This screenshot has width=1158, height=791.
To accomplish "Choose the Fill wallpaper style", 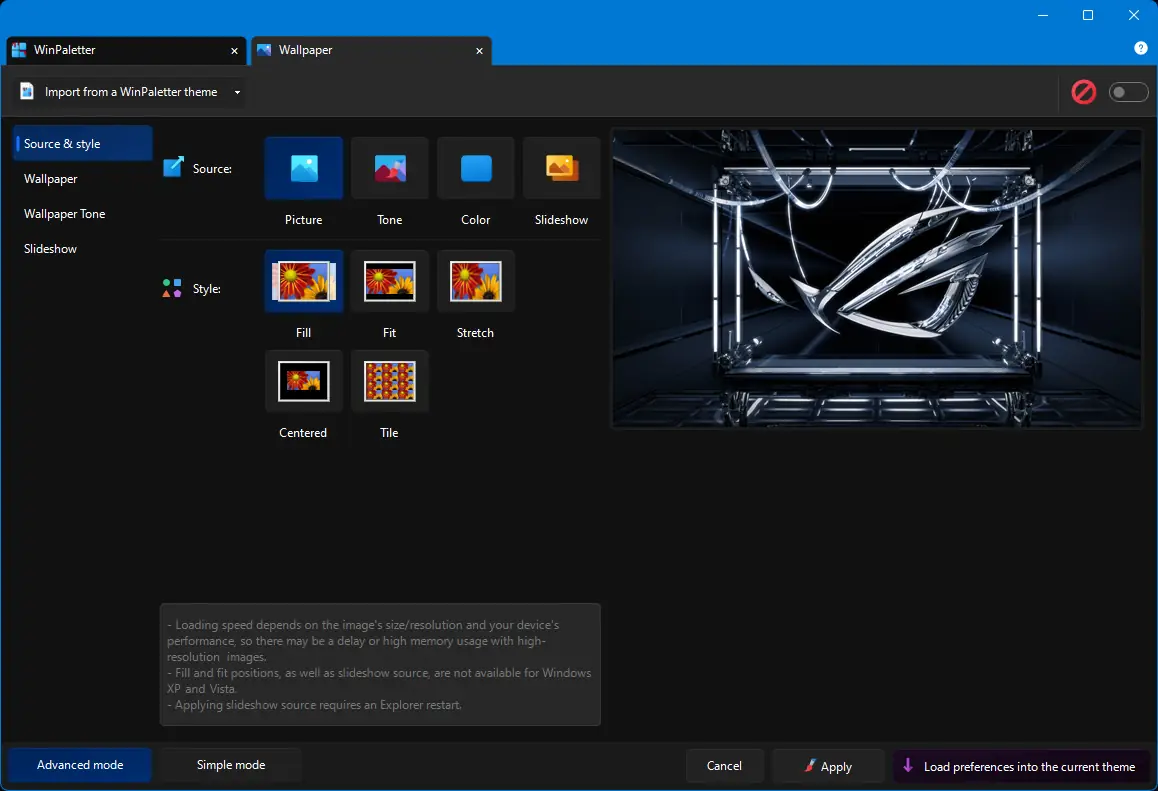I will [x=304, y=281].
